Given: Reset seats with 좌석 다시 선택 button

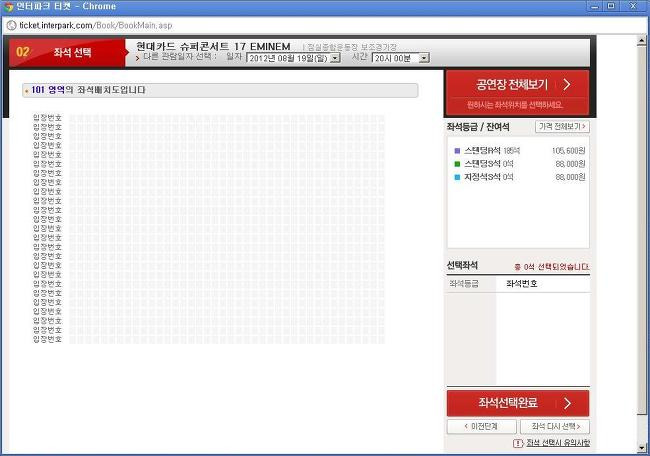Looking at the screenshot, I should pyautogui.click(x=555, y=426).
